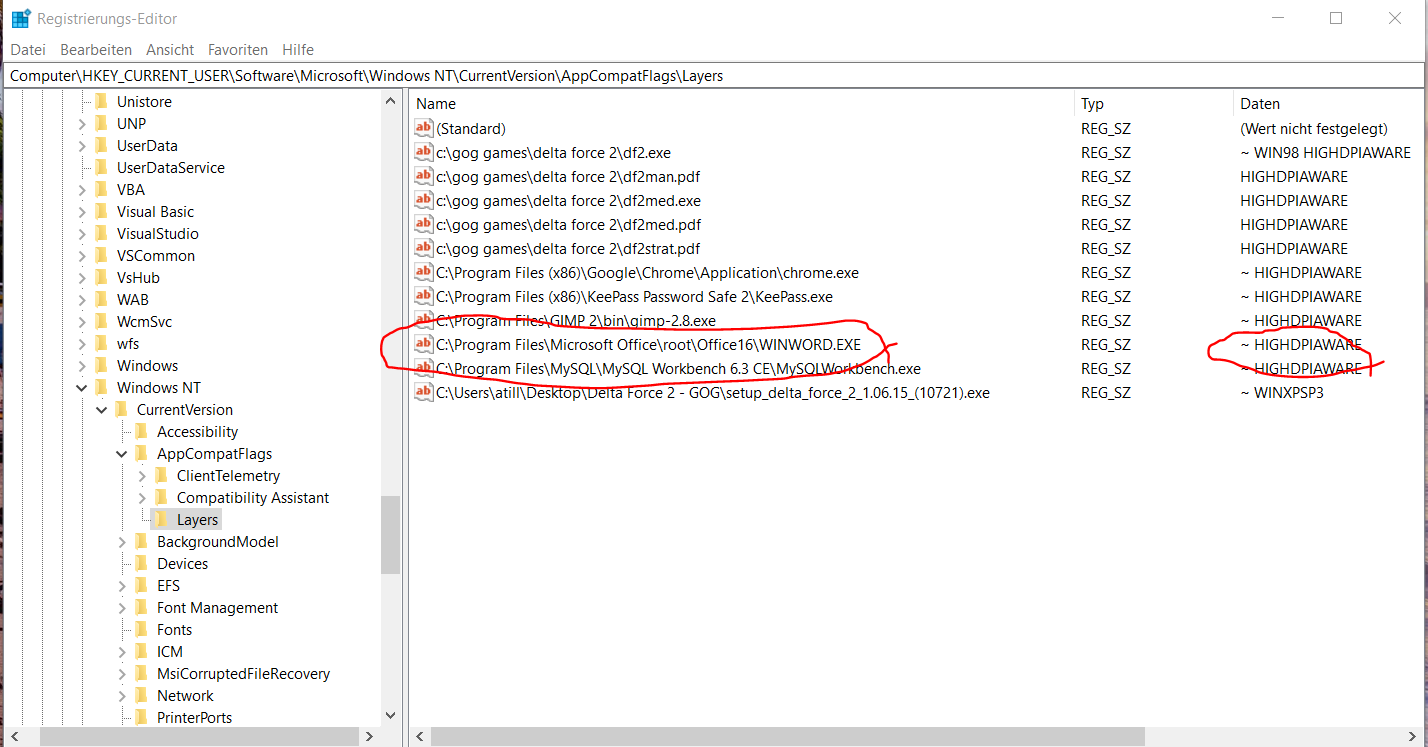Select the EFS key

(168, 586)
